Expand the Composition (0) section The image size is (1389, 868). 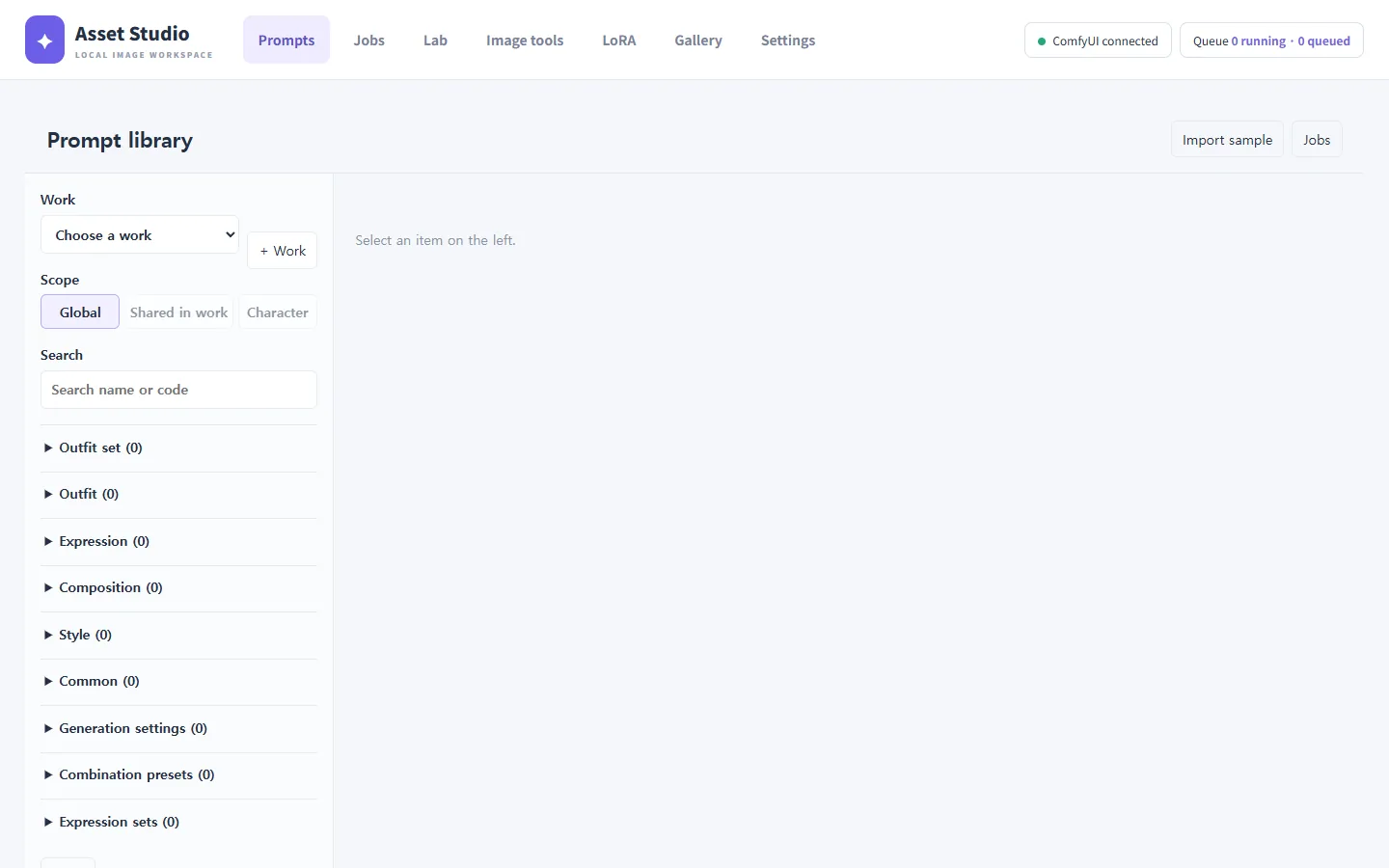tap(178, 587)
